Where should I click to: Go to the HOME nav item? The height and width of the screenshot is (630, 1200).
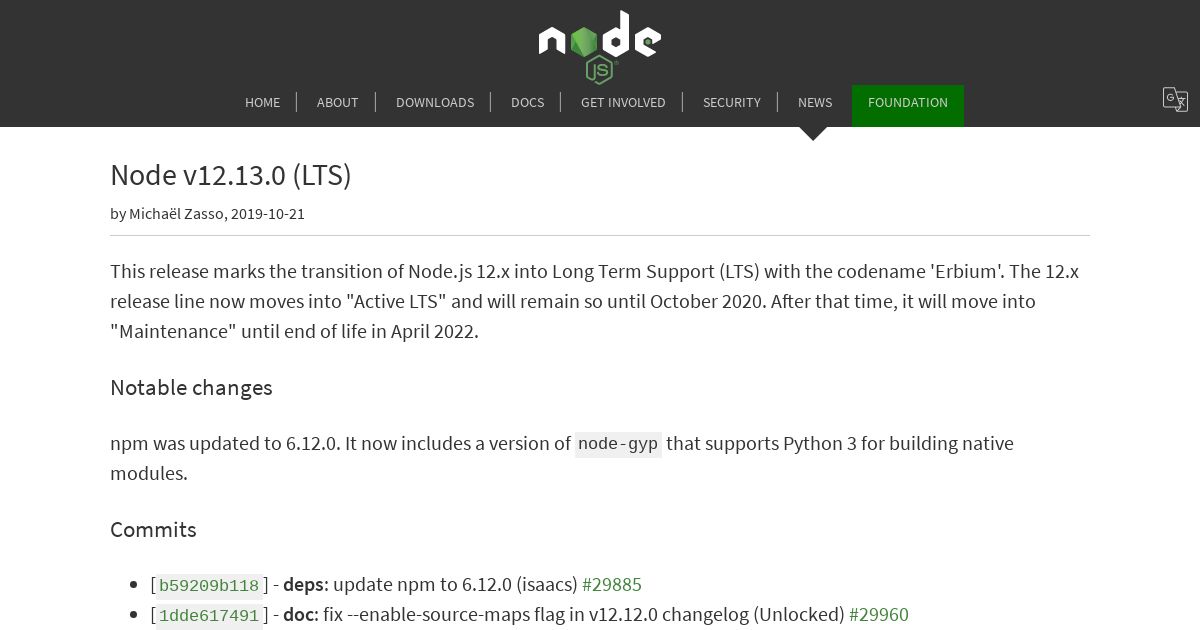pyautogui.click(x=263, y=102)
